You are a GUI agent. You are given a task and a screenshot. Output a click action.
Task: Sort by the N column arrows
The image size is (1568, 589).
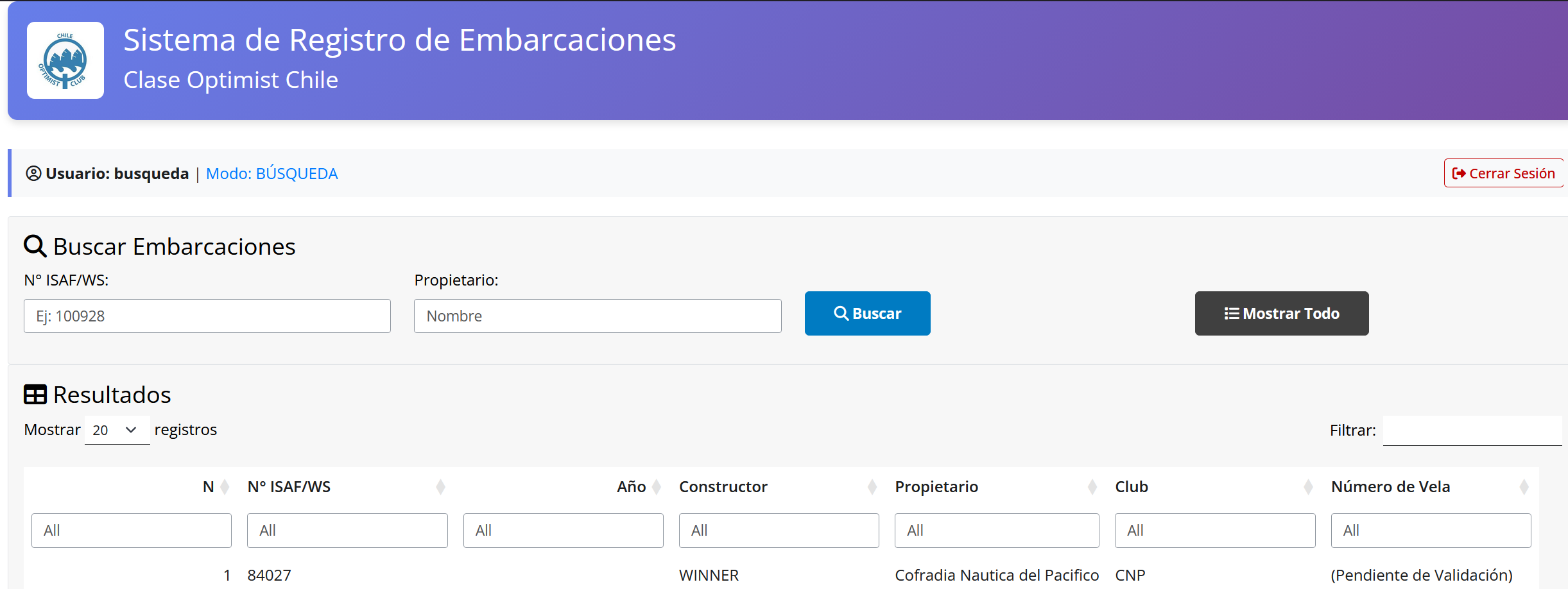(x=225, y=487)
